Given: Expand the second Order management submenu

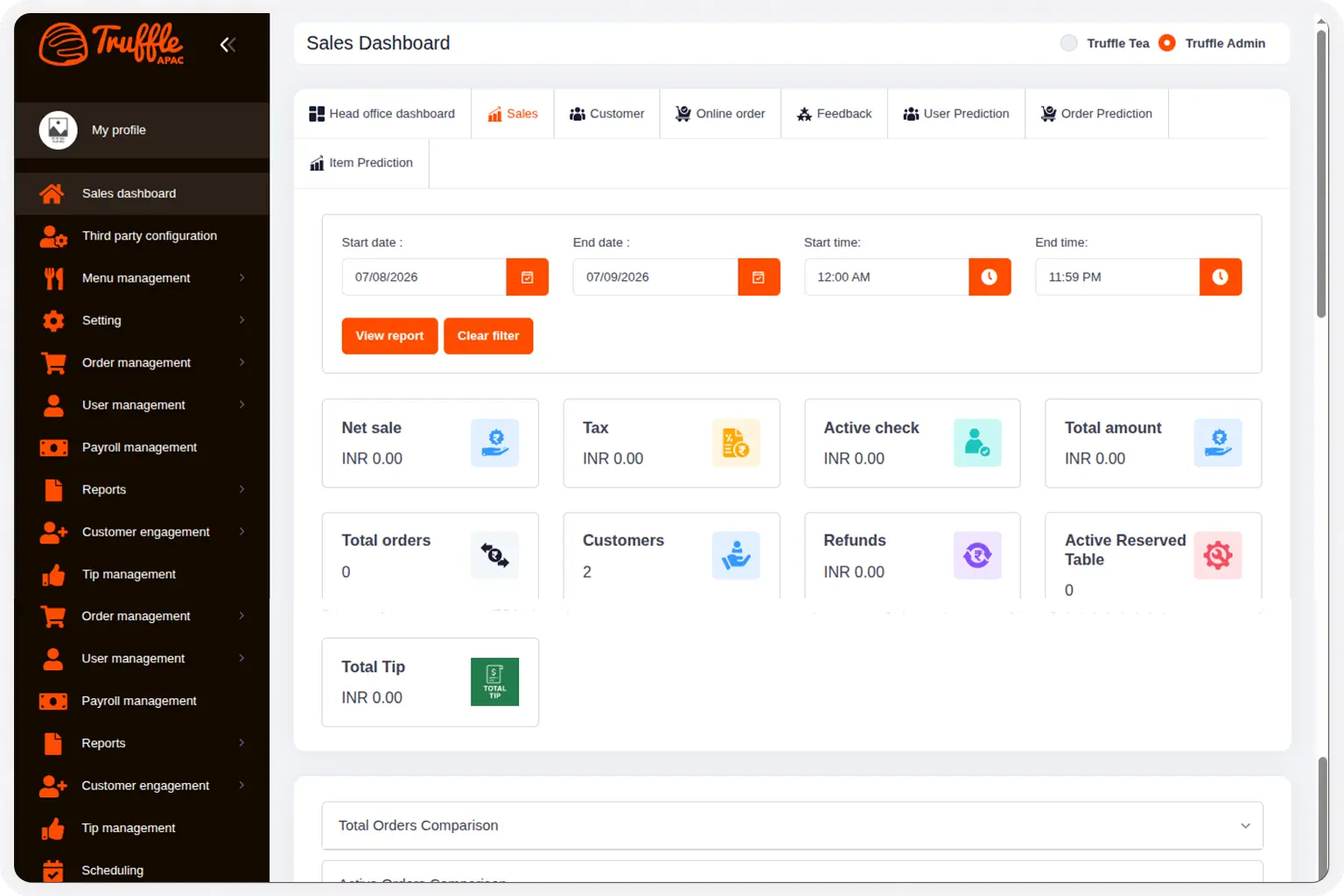Looking at the screenshot, I should [242, 616].
